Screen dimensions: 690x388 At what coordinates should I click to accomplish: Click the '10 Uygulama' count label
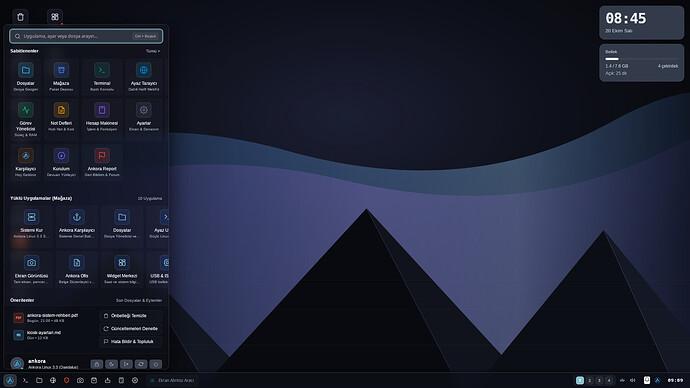click(150, 198)
